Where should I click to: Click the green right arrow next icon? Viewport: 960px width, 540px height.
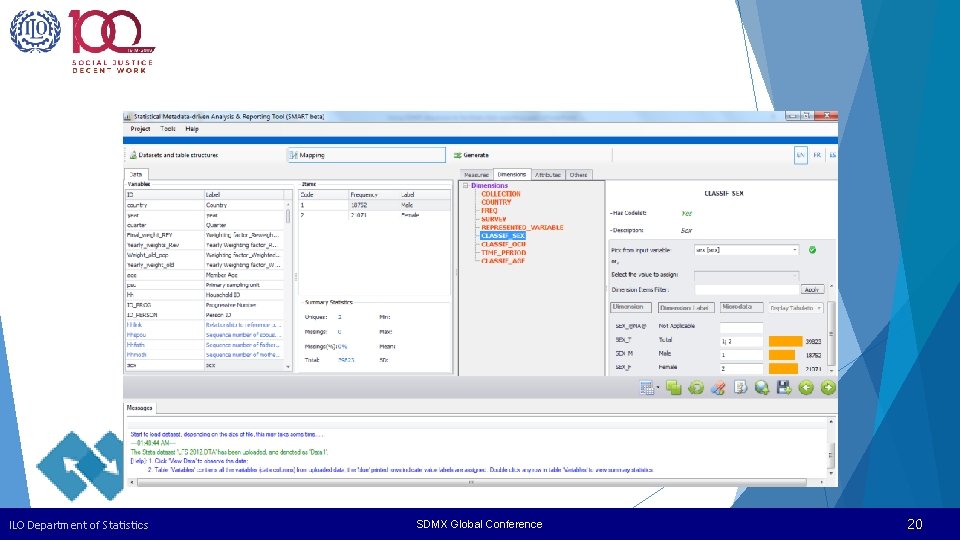point(828,388)
